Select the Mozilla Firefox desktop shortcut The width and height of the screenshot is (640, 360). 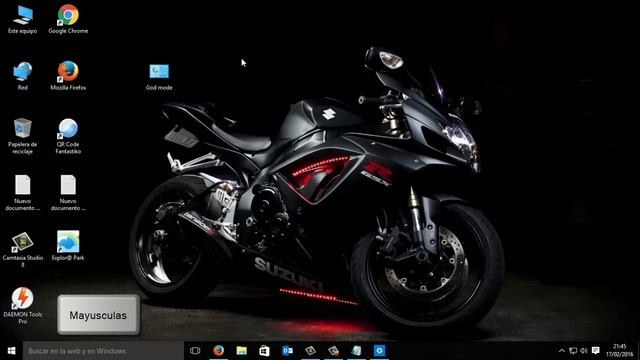click(x=68, y=76)
